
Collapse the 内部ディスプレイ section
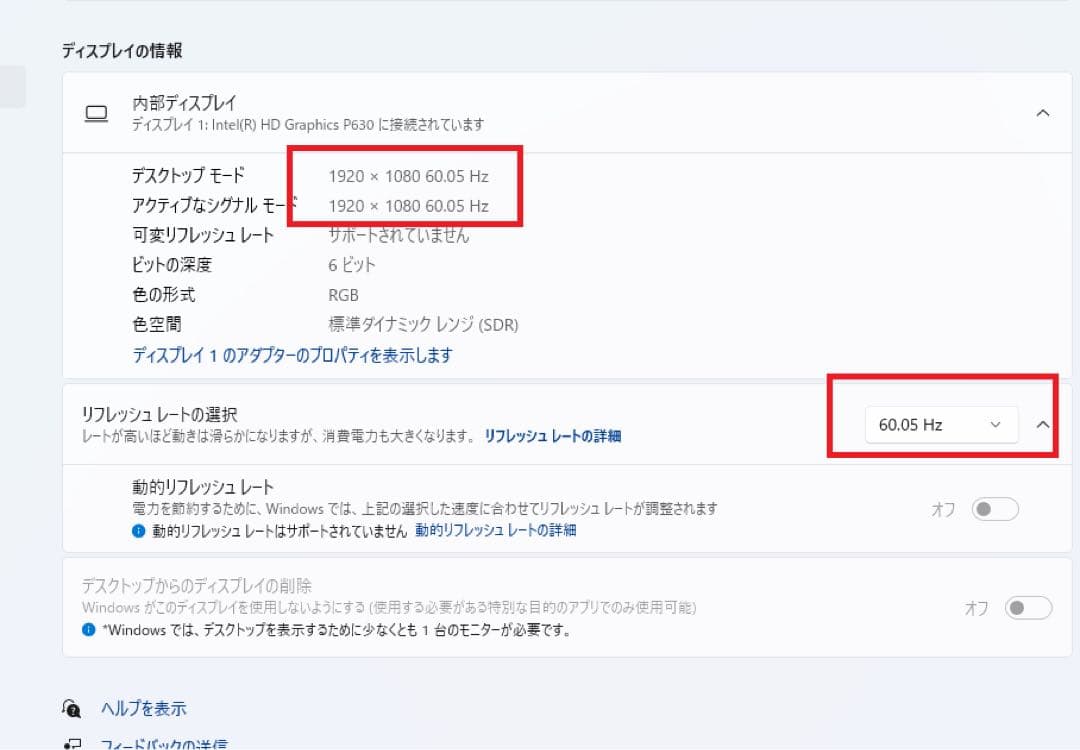[1044, 113]
